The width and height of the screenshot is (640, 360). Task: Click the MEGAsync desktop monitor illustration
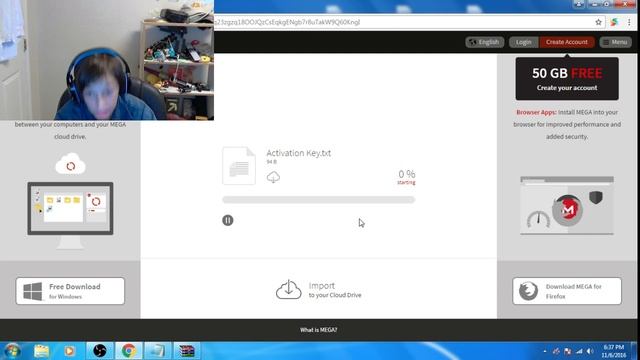pos(70,216)
